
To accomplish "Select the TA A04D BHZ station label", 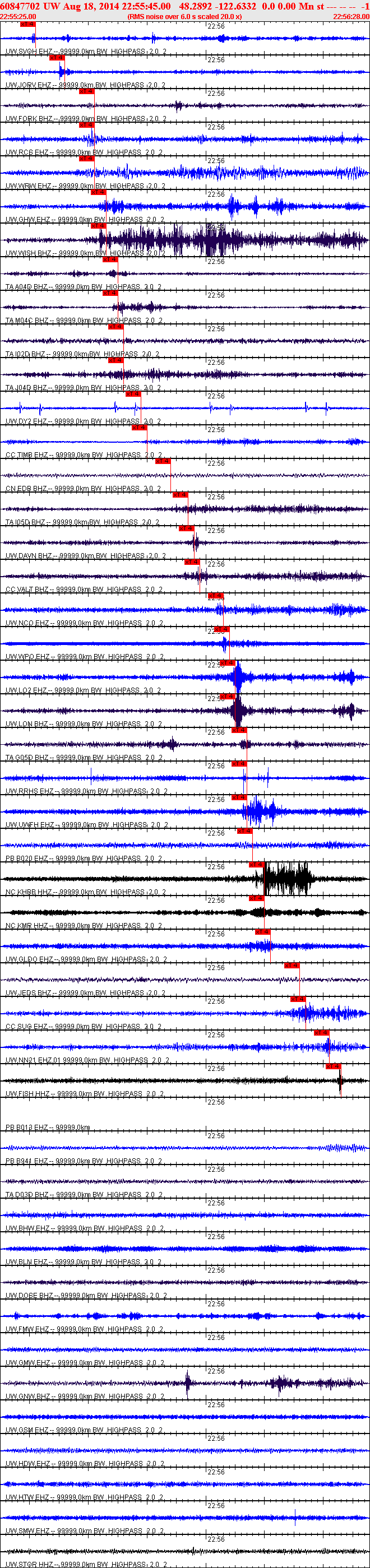I will coord(84,287).
